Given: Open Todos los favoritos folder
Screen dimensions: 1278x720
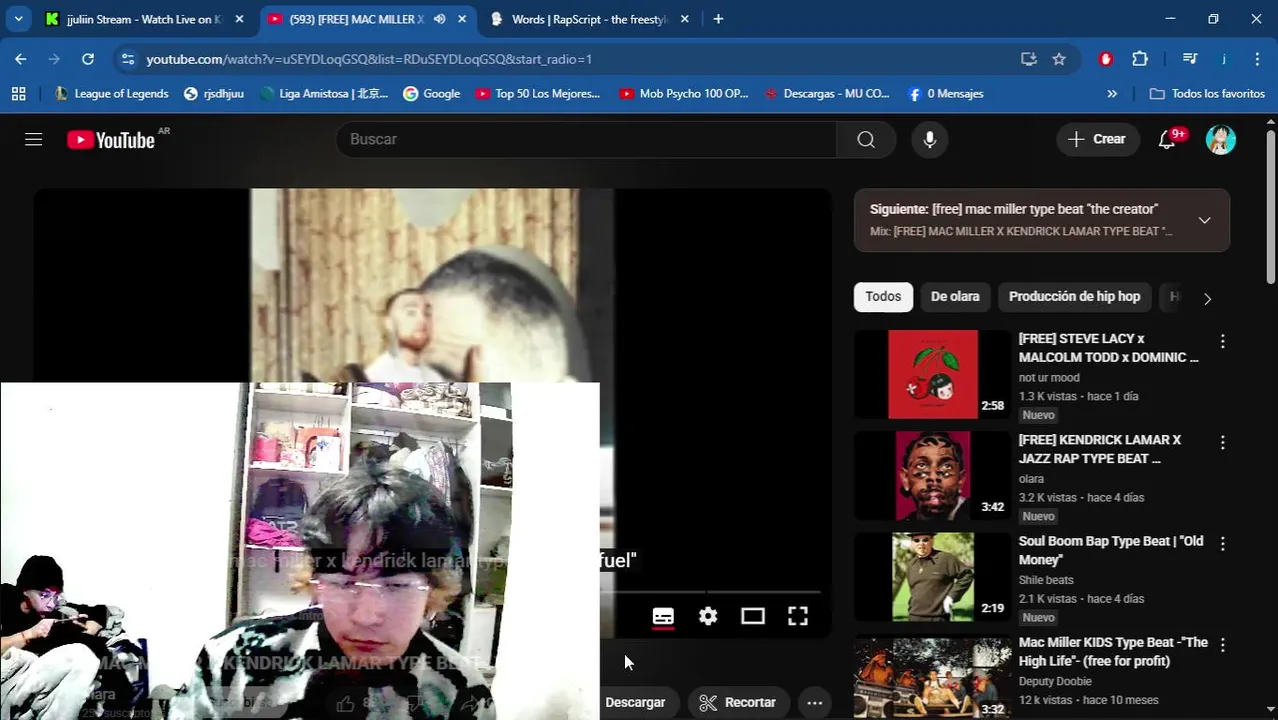Looking at the screenshot, I should pos(1207,93).
